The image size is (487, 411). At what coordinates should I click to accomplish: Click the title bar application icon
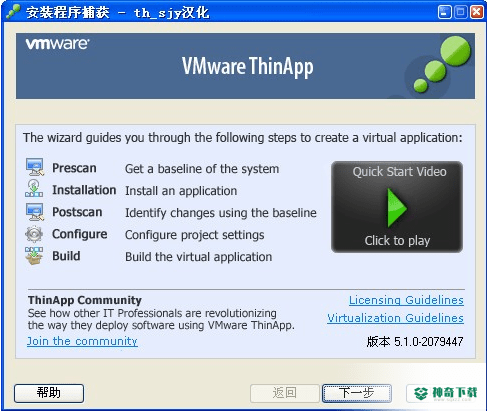pos(13,12)
